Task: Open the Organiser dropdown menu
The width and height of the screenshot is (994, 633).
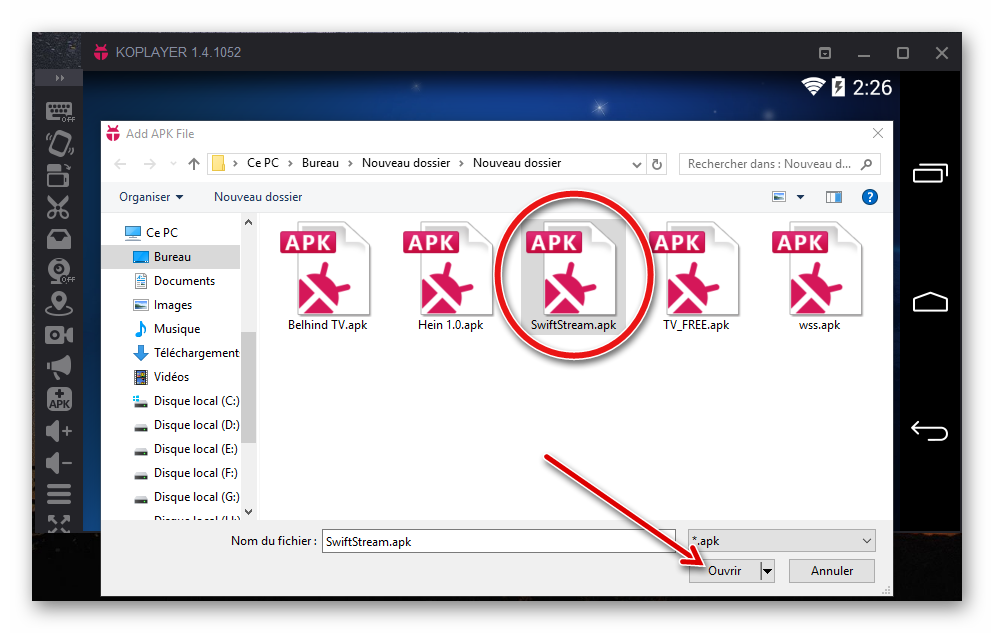Action: point(151,197)
